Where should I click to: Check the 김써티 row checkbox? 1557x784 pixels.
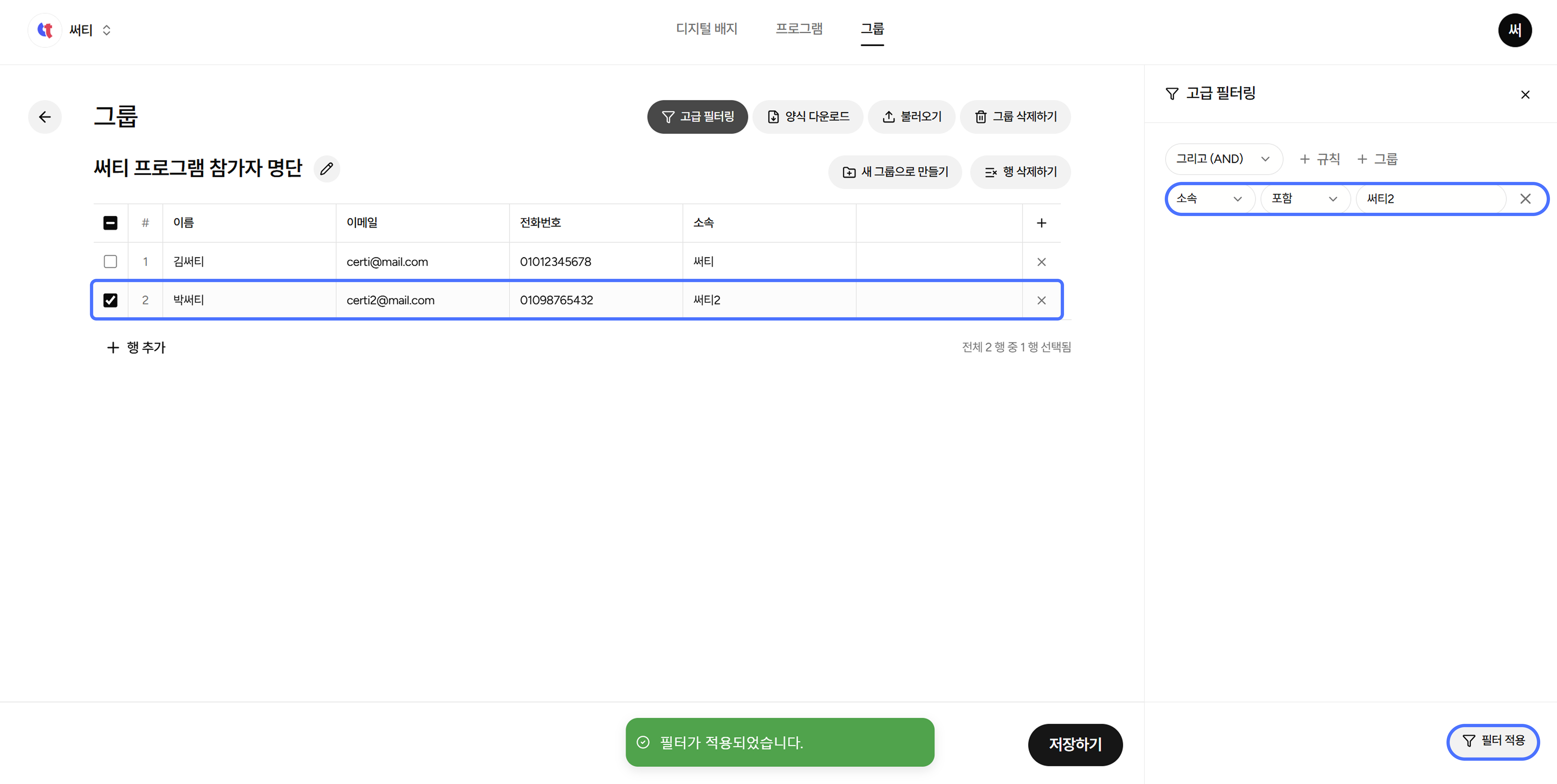pos(110,262)
